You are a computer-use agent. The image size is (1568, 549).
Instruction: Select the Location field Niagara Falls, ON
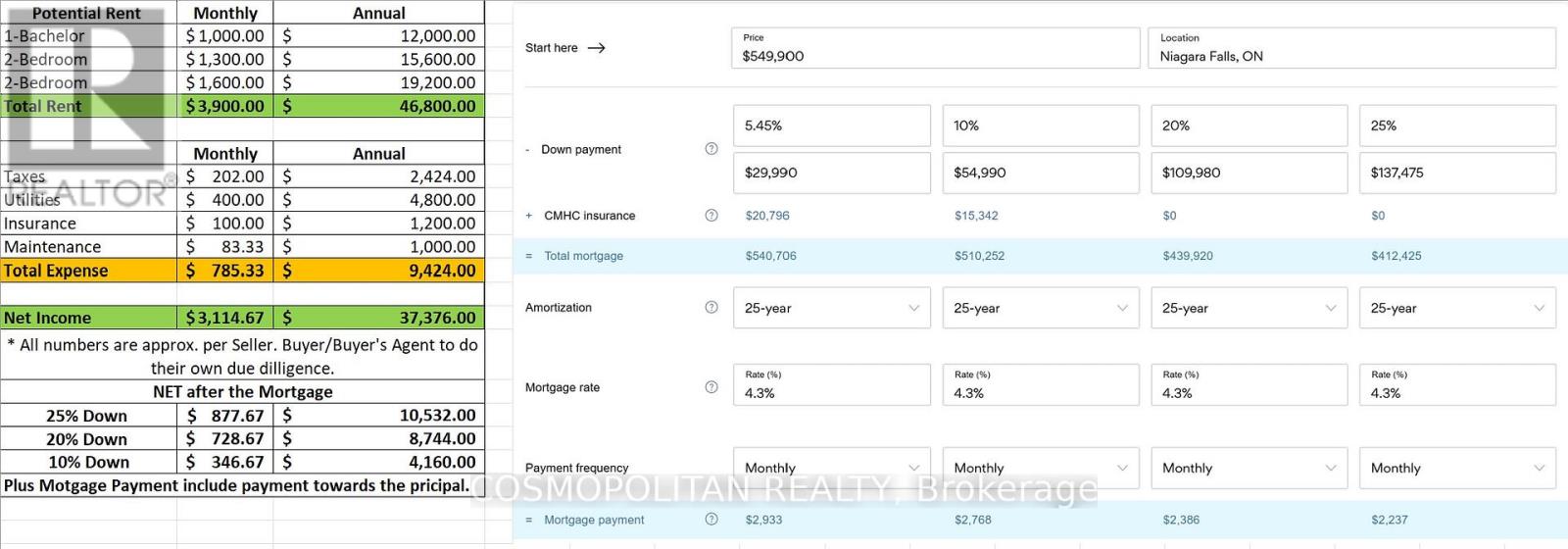1350,48
